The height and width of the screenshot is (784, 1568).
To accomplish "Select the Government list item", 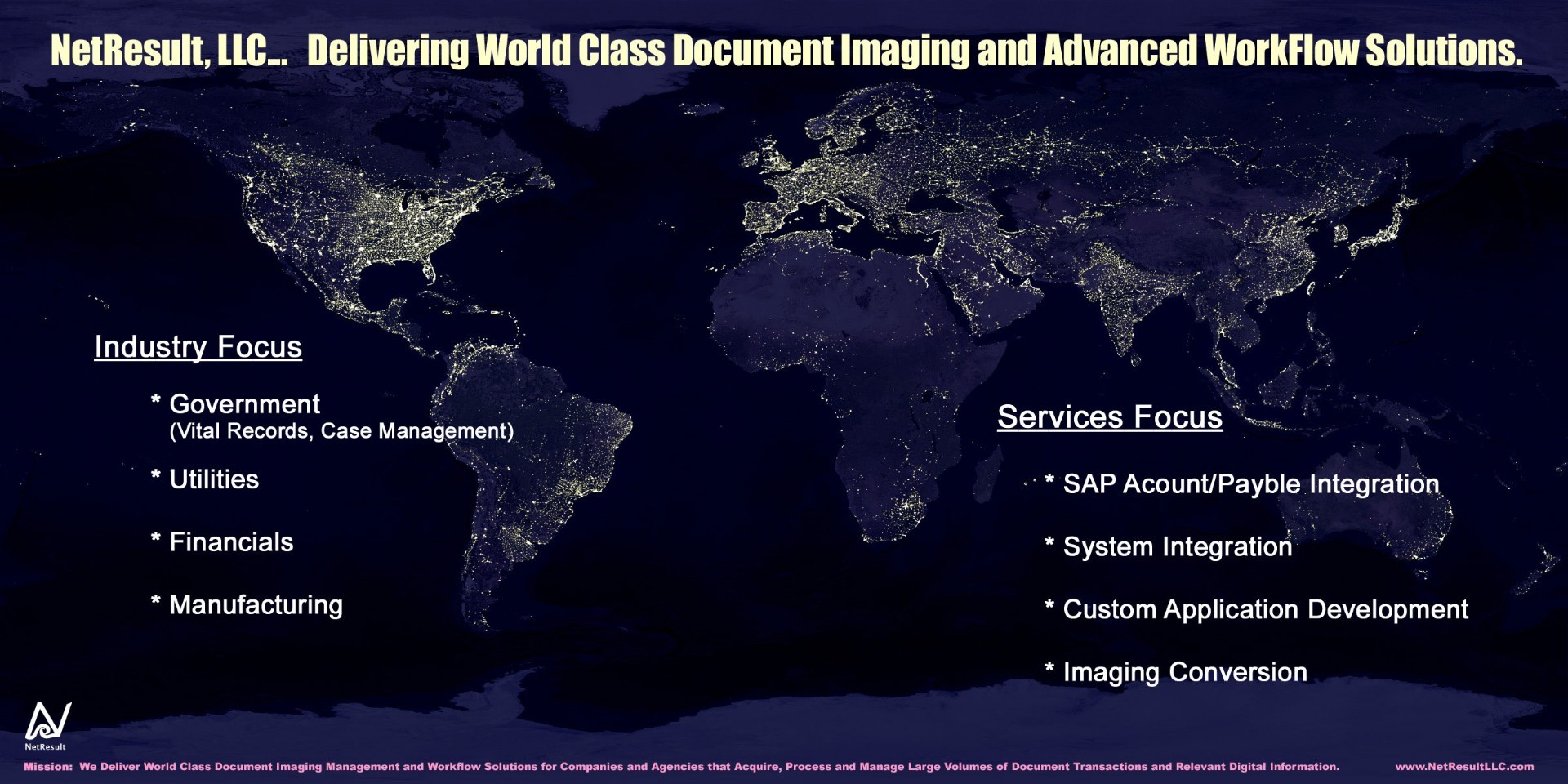I will pyautogui.click(x=244, y=404).
